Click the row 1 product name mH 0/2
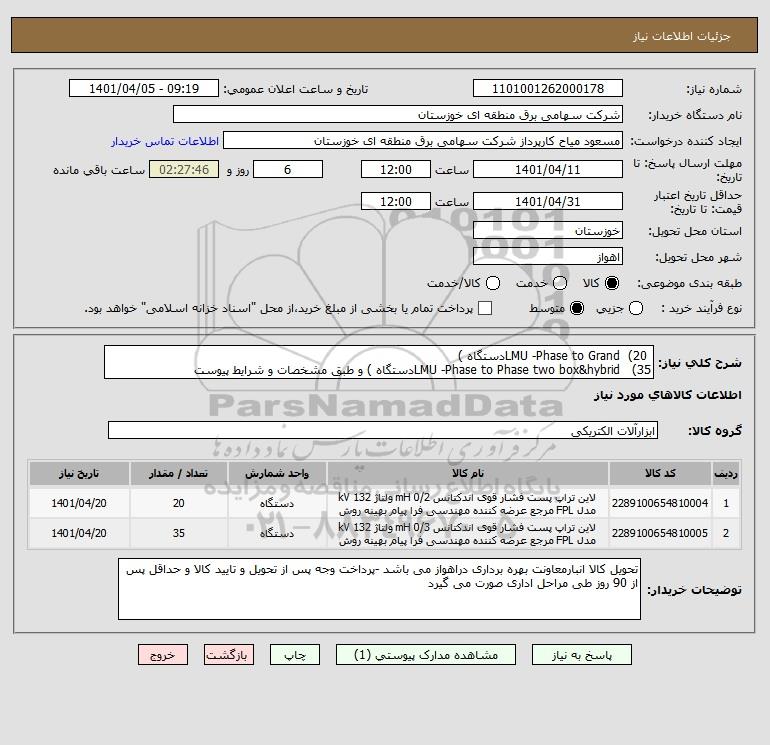Image resolution: width=770 pixels, height=745 pixels. tap(467, 504)
